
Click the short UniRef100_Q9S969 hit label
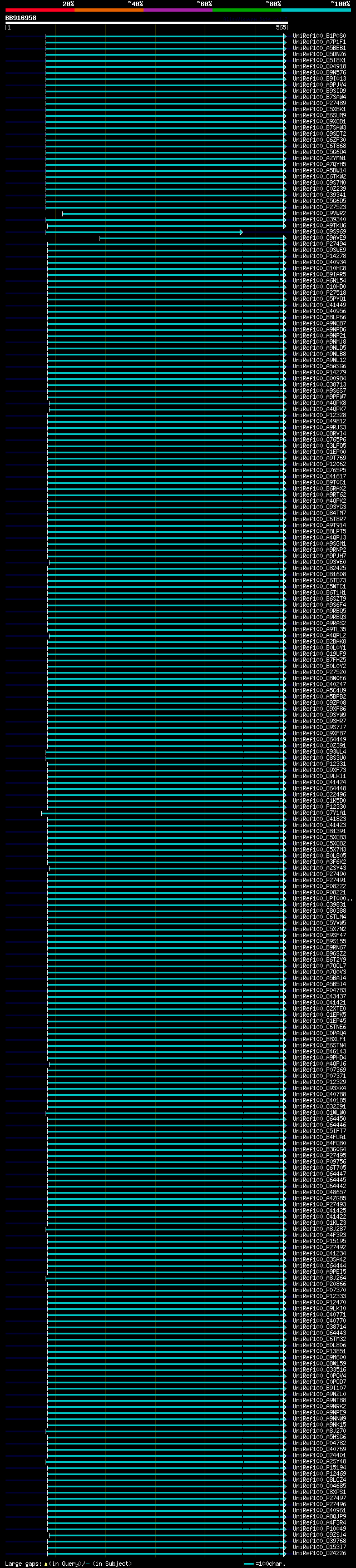pos(319,232)
